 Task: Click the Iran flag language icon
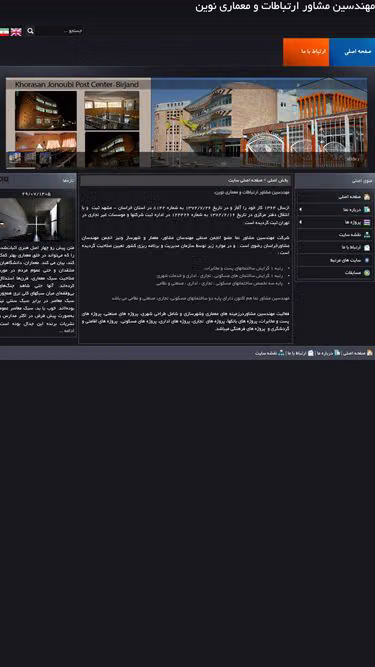(4, 32)
